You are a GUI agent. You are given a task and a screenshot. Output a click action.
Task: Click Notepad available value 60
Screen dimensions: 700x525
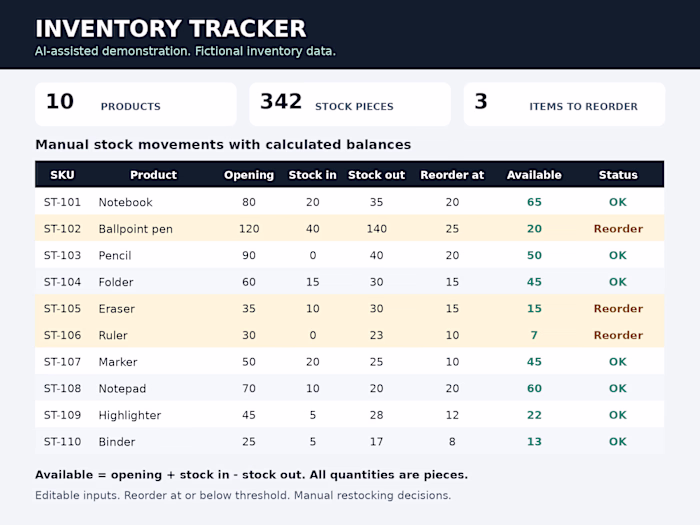(x=534, y=388)
